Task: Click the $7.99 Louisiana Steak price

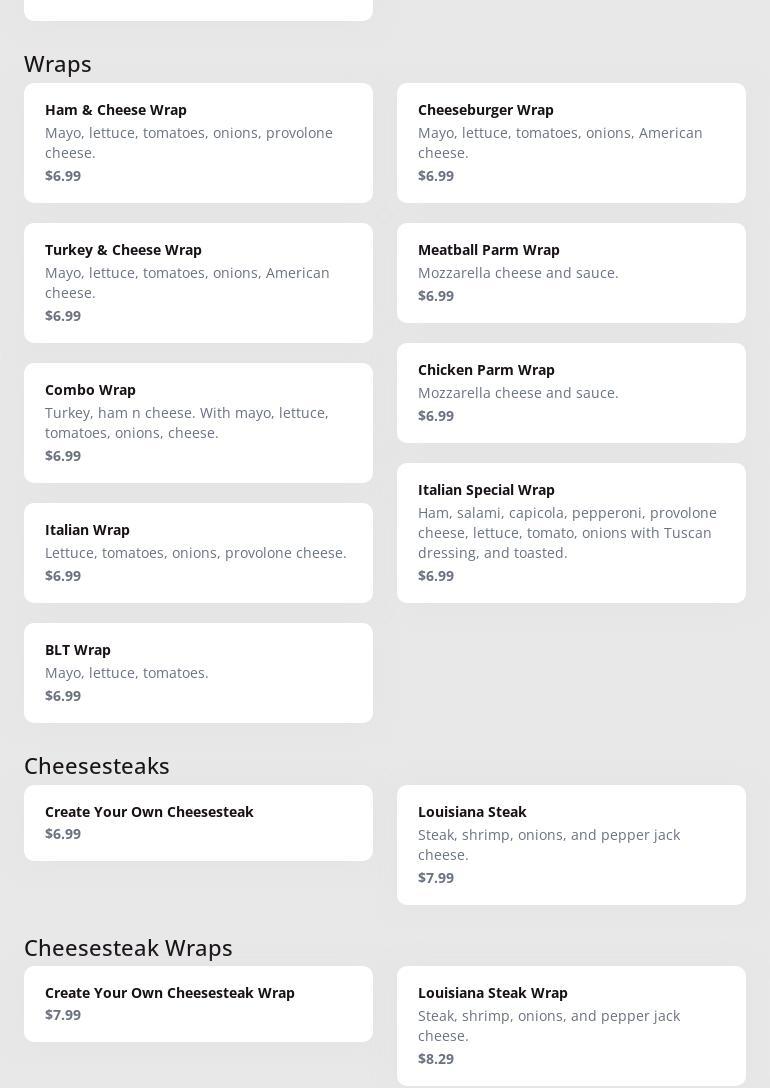Action: [x=436, y=877]
